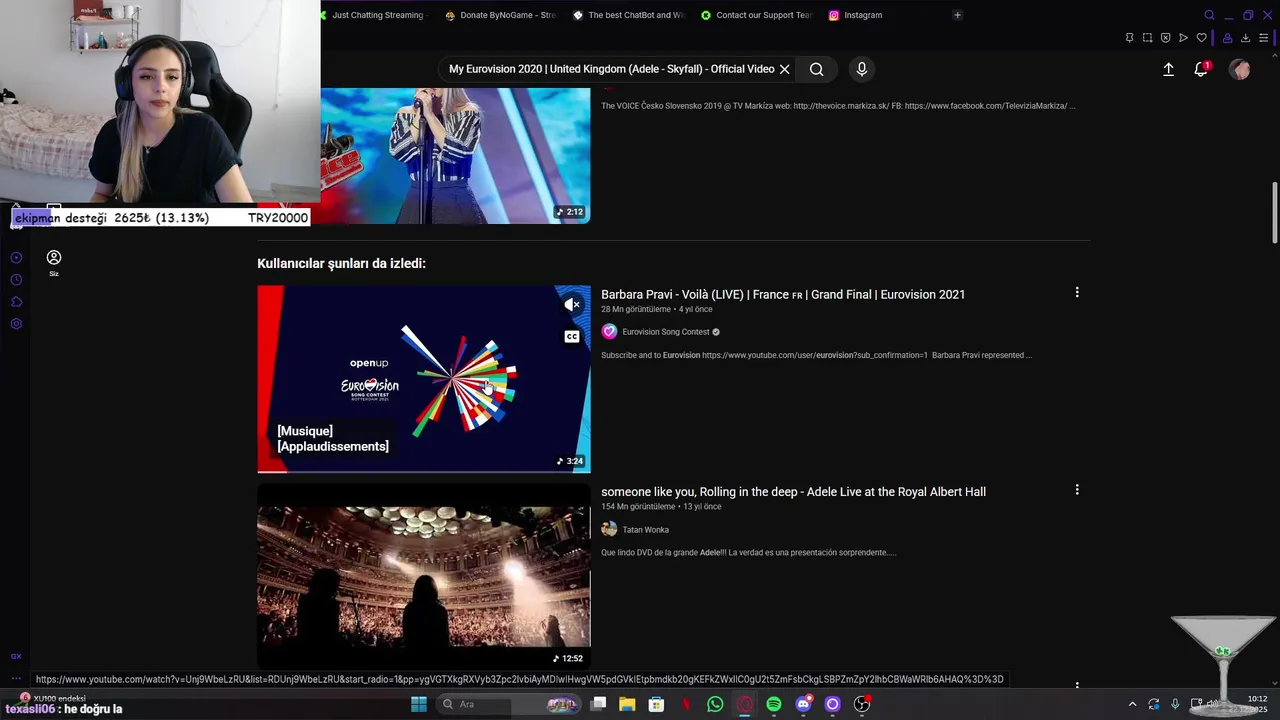Open WhatsApp from taskbar

[715, 704]
